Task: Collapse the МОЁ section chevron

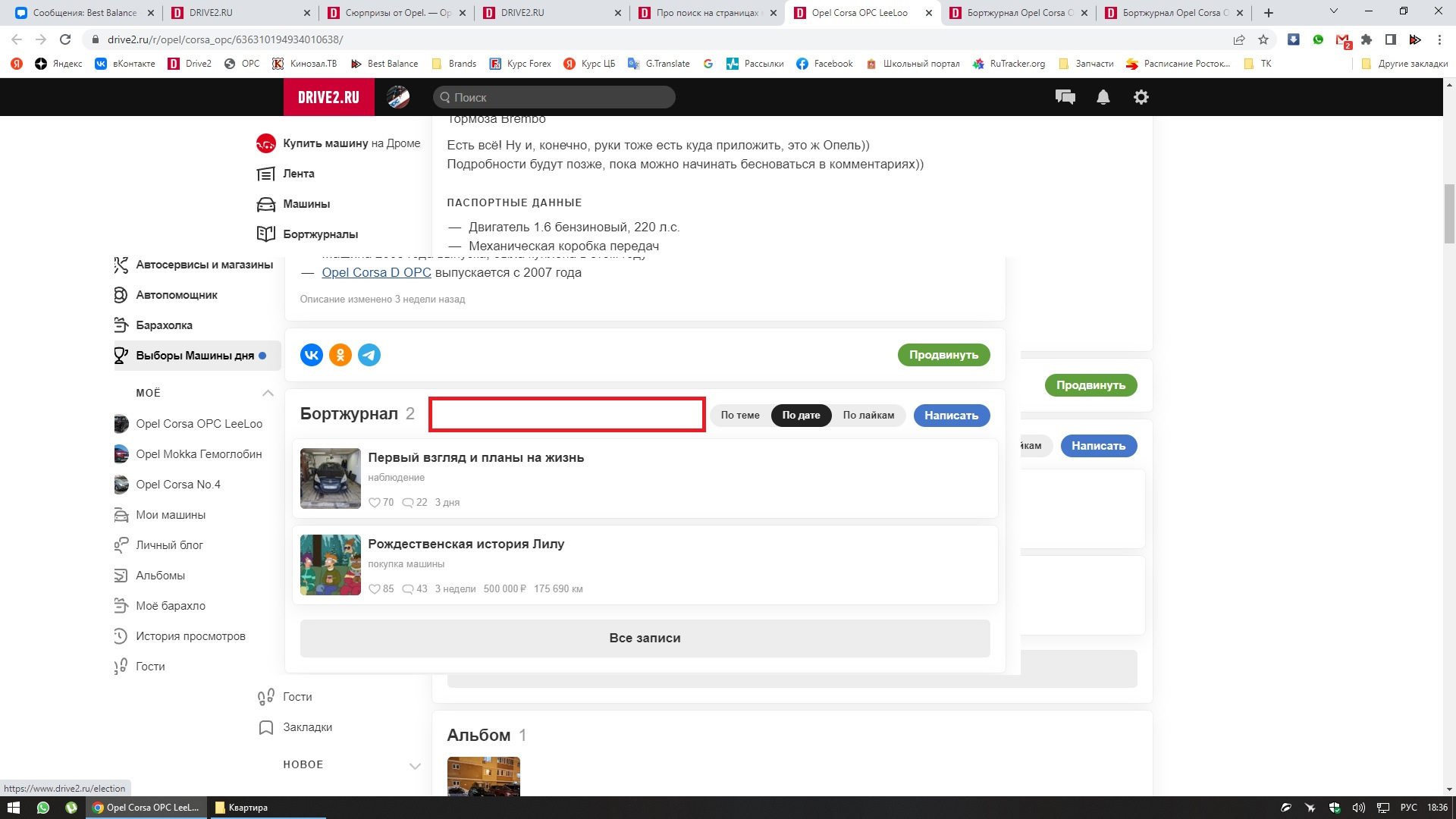Action: [x=268, y=393]
